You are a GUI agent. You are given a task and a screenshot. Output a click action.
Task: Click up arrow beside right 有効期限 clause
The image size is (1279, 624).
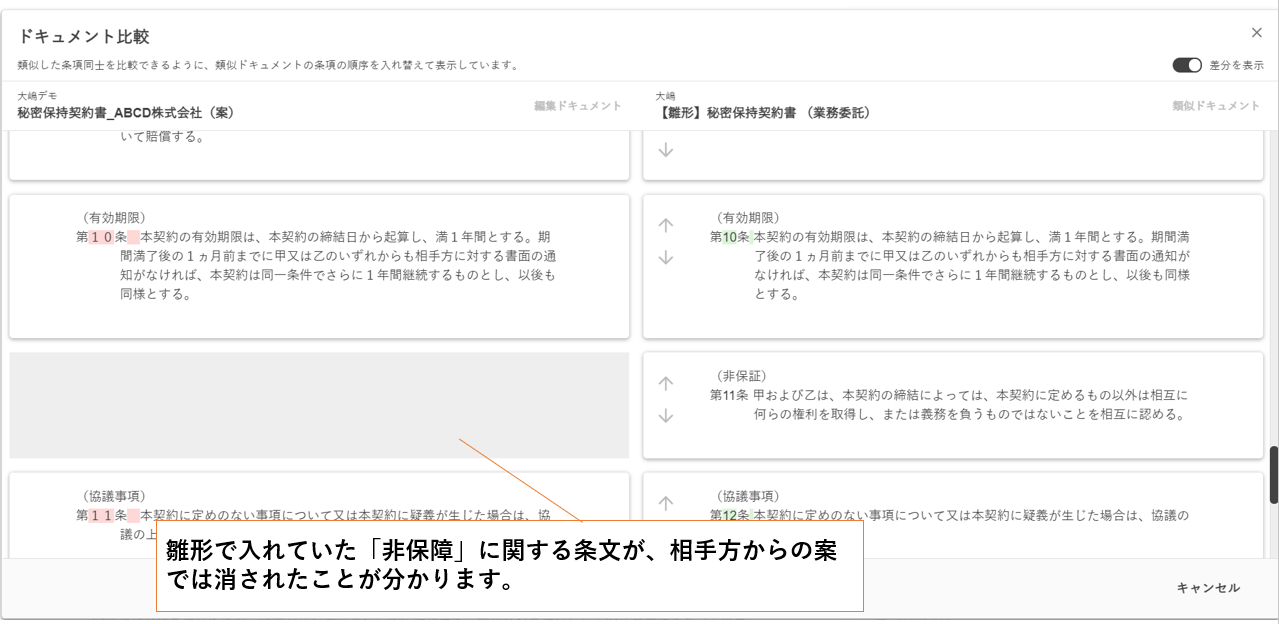[x=666, y=226]
